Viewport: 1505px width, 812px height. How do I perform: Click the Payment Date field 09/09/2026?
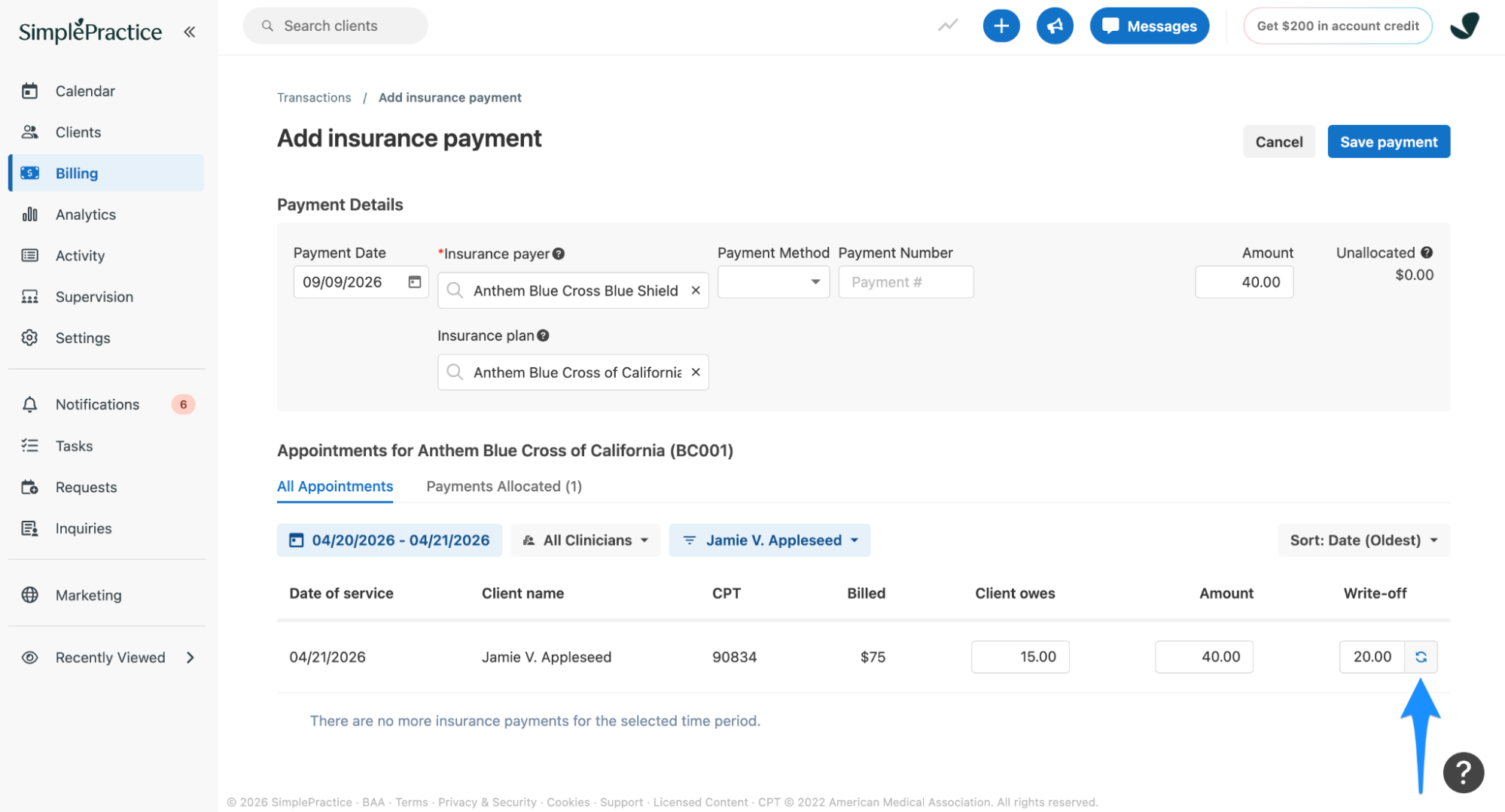[x=361, y=281]
